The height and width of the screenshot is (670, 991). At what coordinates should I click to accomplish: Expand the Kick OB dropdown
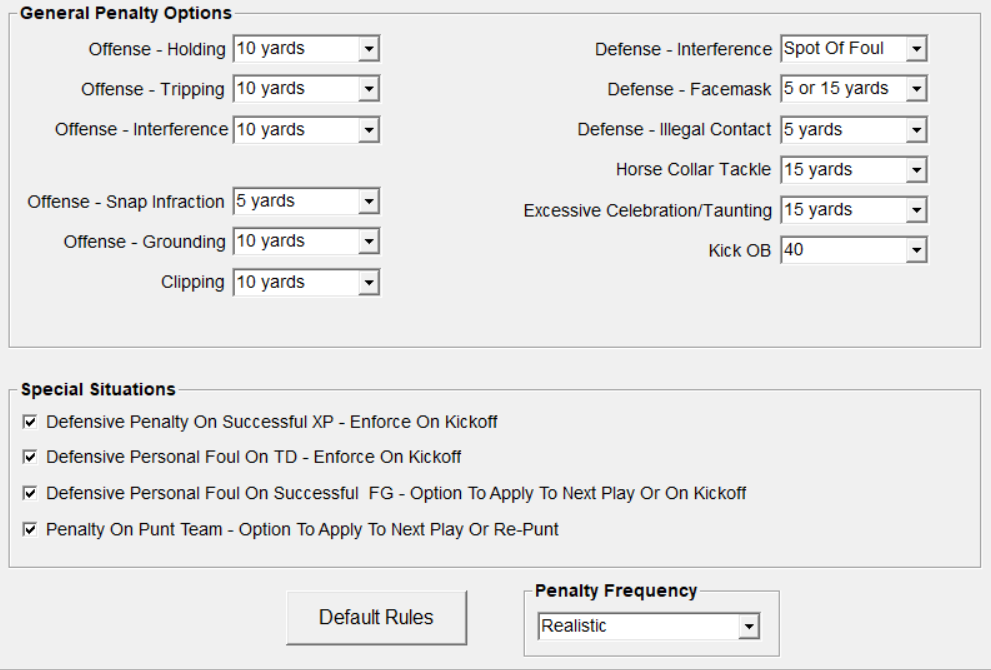(916, 250)
